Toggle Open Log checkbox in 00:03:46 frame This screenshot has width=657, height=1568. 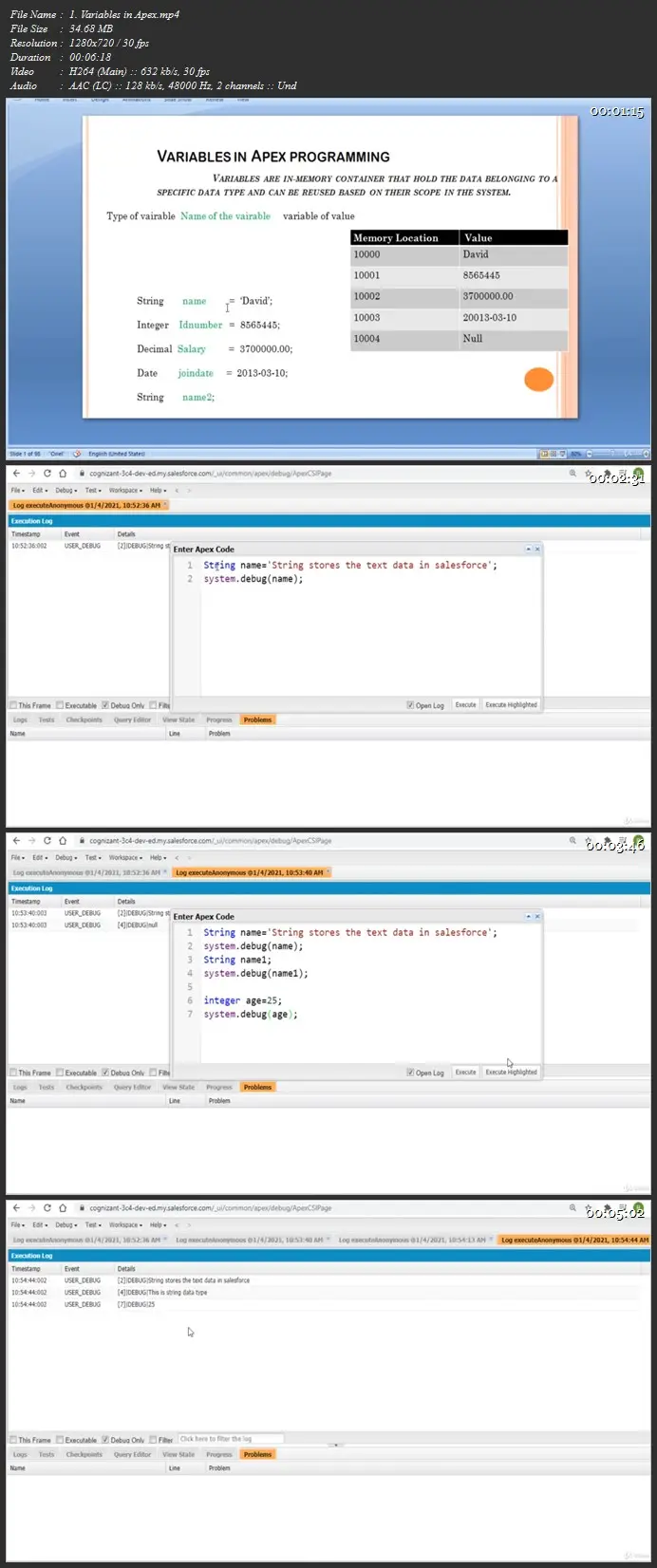pyautogui.click(x=410, y=1073)
